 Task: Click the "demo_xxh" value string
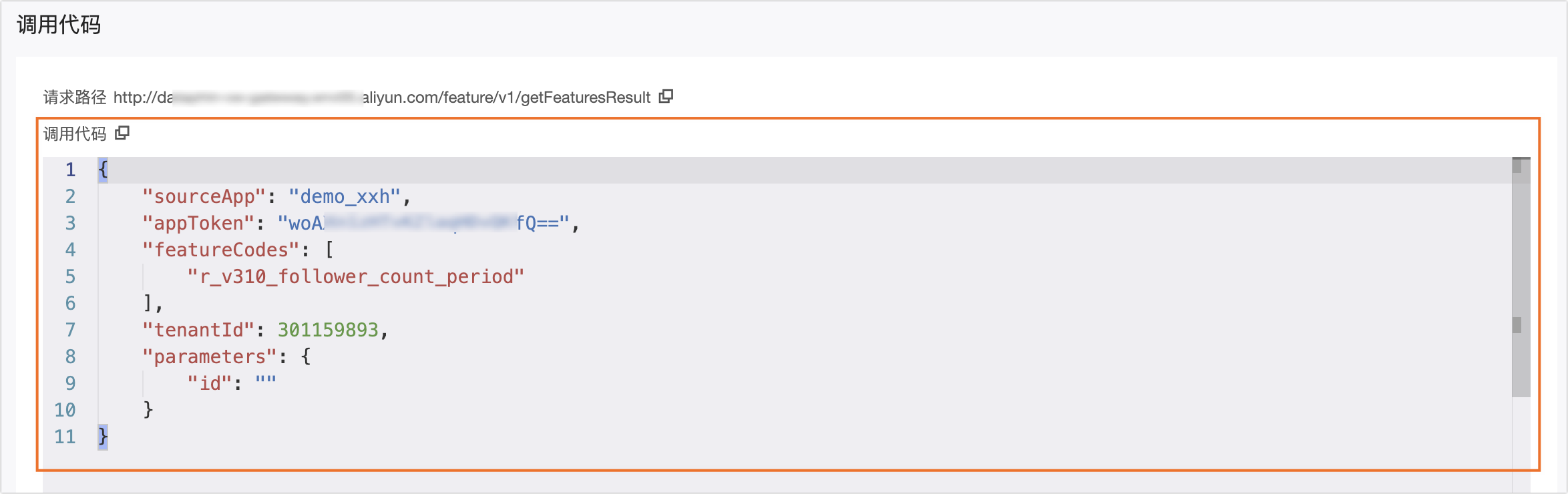[x=344, y=196]
